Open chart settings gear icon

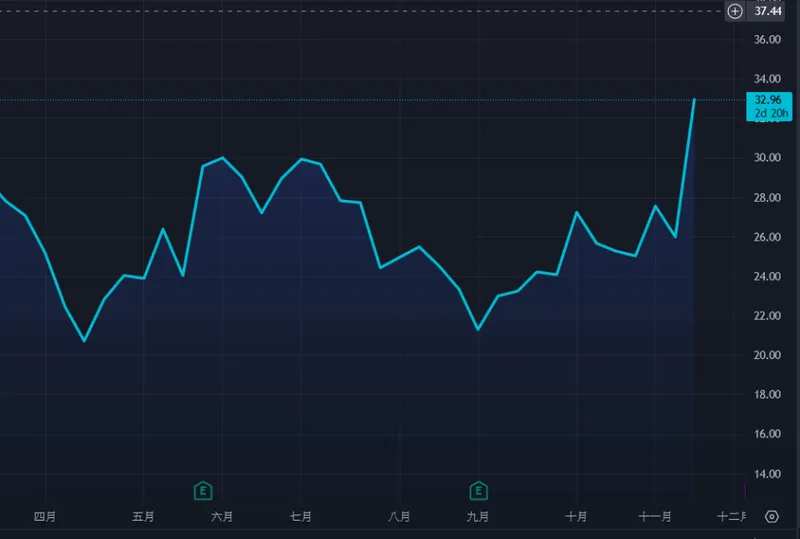(x=771, y=517)
